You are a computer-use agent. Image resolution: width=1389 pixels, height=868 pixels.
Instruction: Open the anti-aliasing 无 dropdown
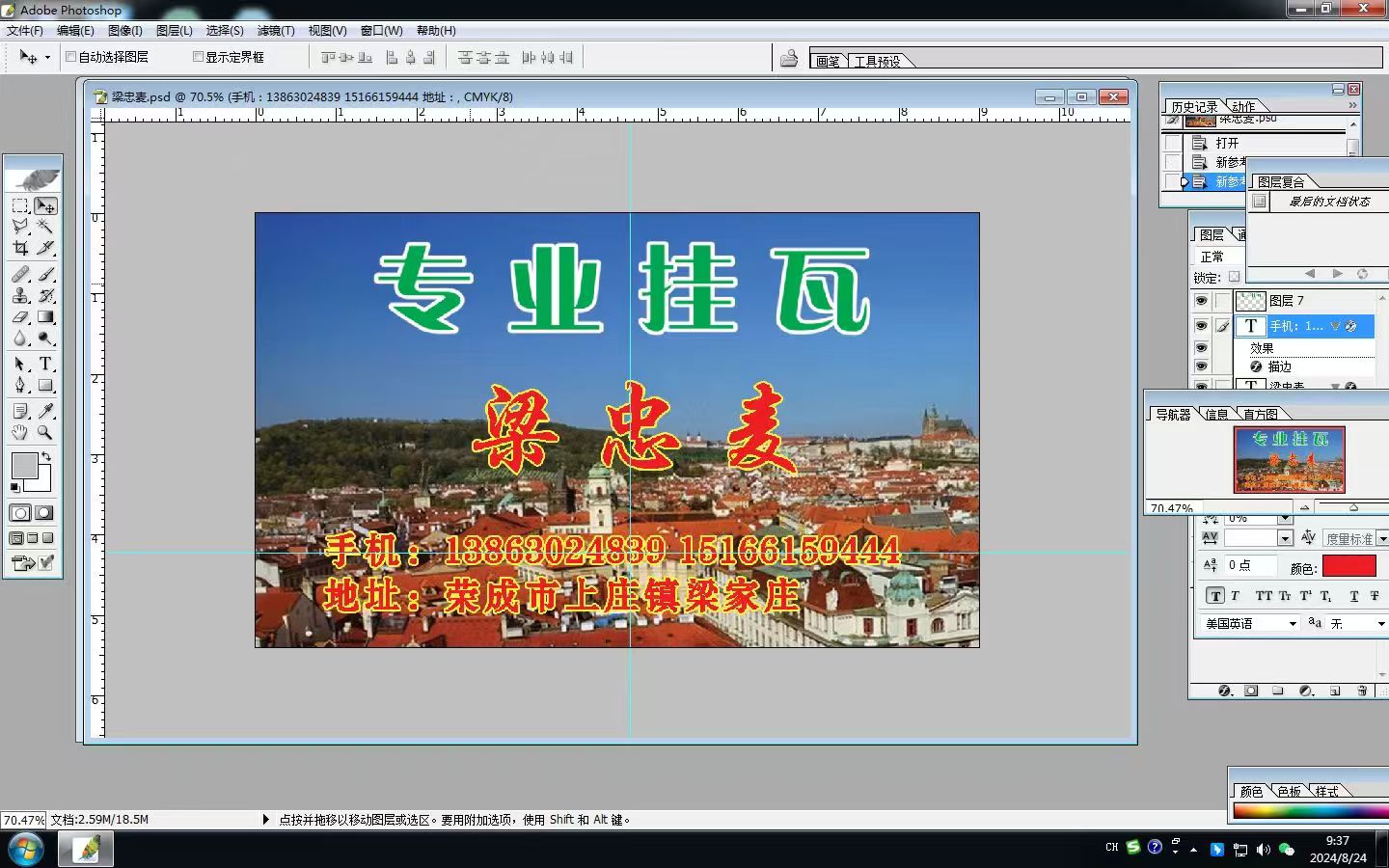click(1358, 624)
